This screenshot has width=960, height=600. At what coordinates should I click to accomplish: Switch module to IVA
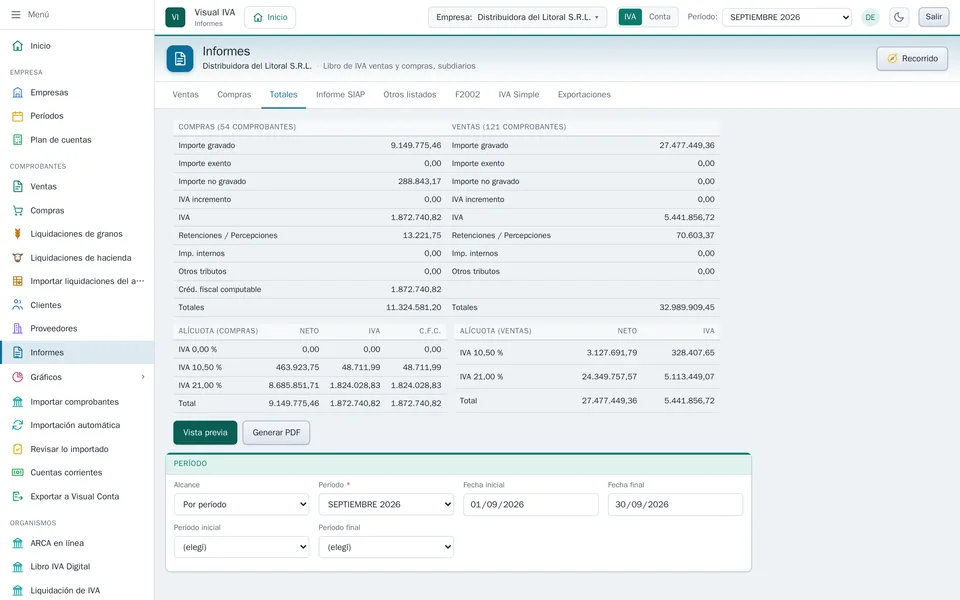tap(630, 17)
